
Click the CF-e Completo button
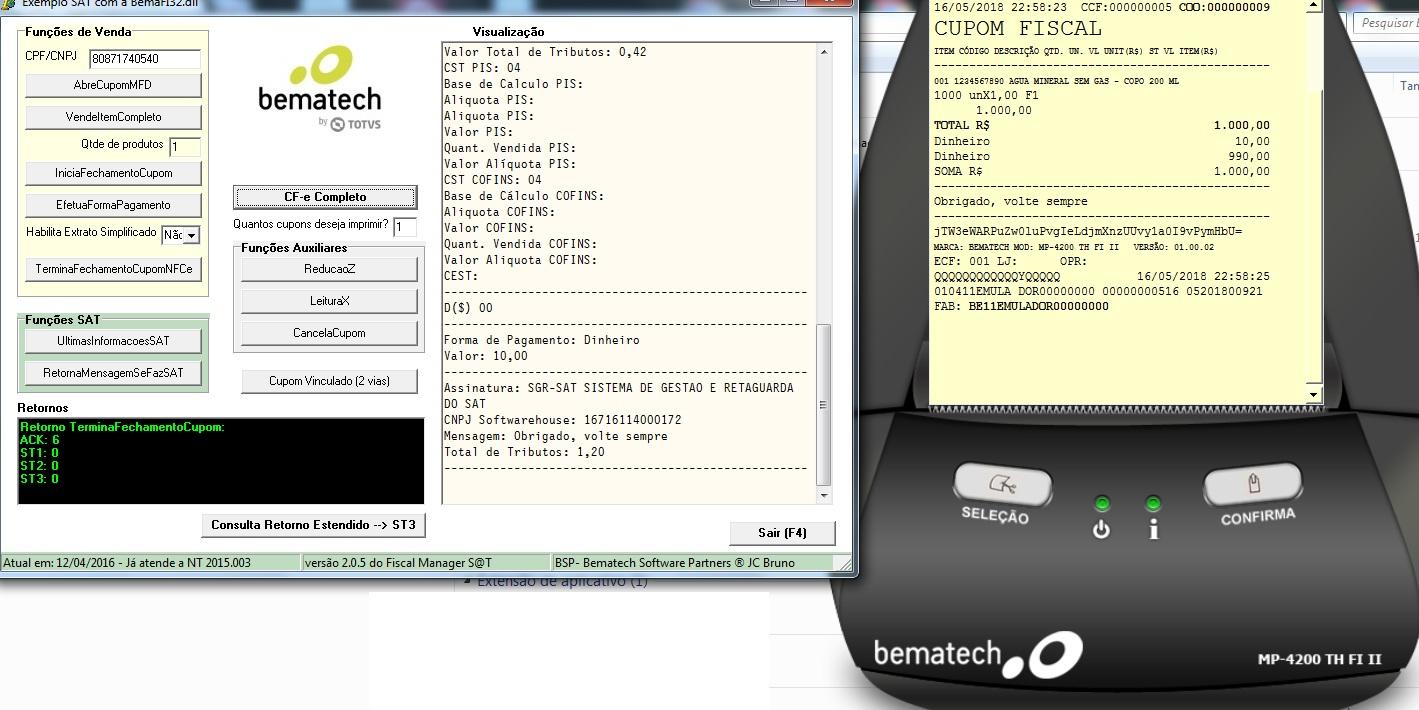(x=325, y=197)
